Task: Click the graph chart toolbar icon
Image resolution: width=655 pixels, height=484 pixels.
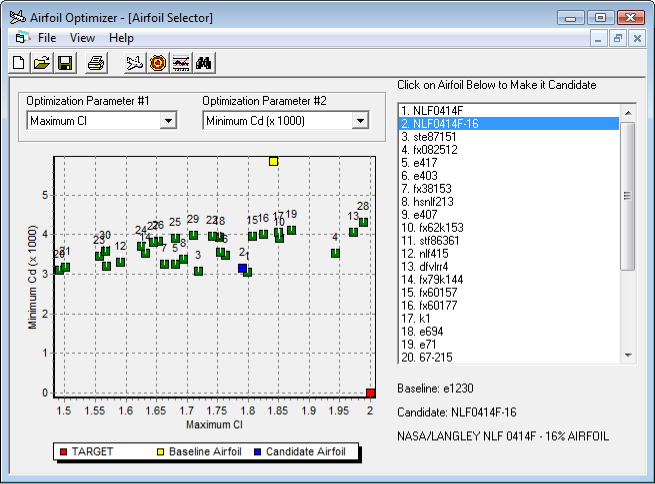Action: tap(181, 63)
